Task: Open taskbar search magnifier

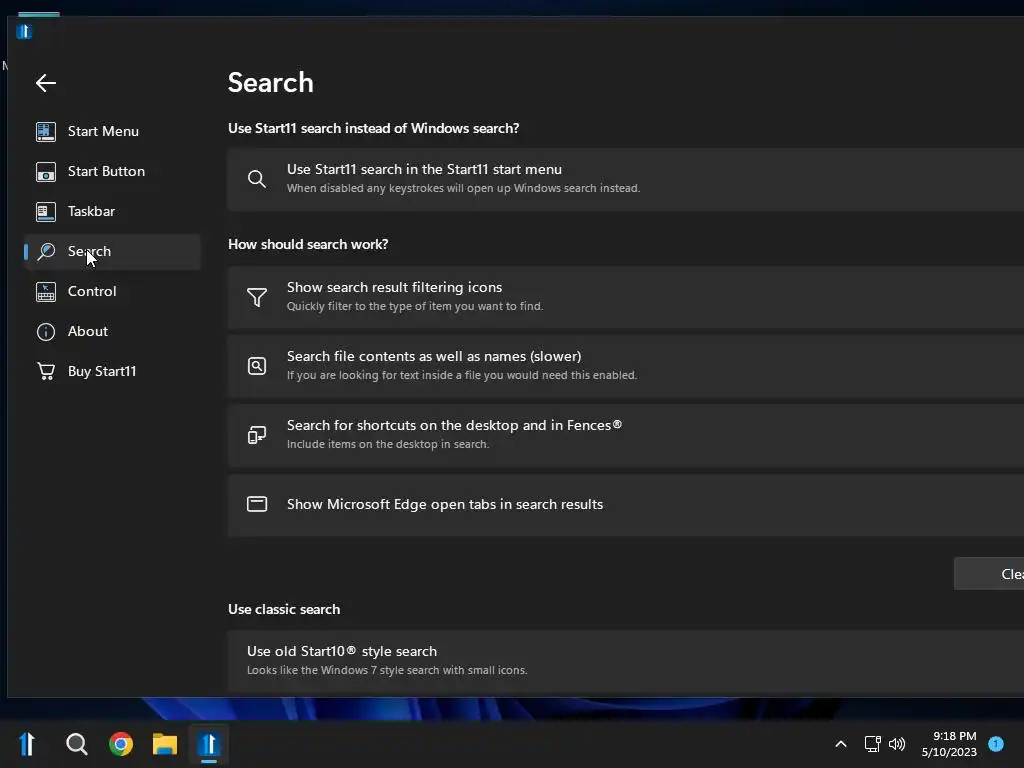Action: pyautogui.click(x=76, y=744)
